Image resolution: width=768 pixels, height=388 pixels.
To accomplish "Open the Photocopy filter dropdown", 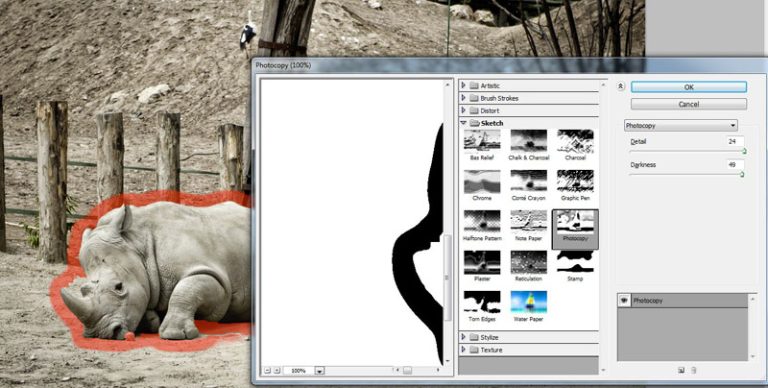I will click(x=681, y=125).
